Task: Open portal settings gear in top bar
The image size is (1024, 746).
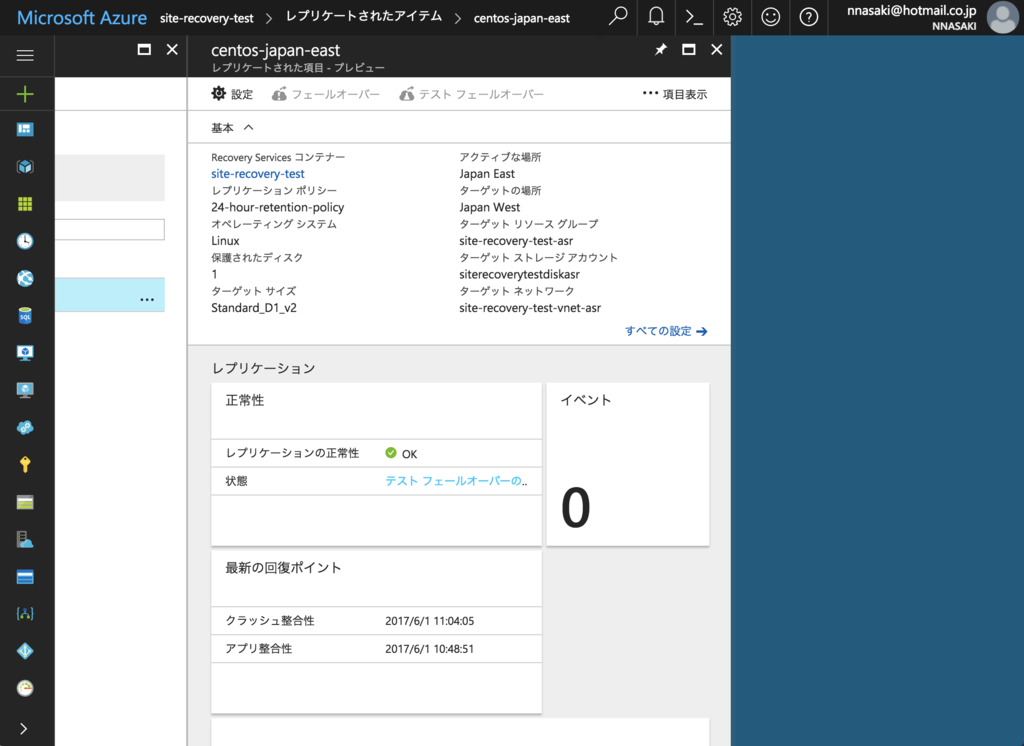Action: coord(732,16)
